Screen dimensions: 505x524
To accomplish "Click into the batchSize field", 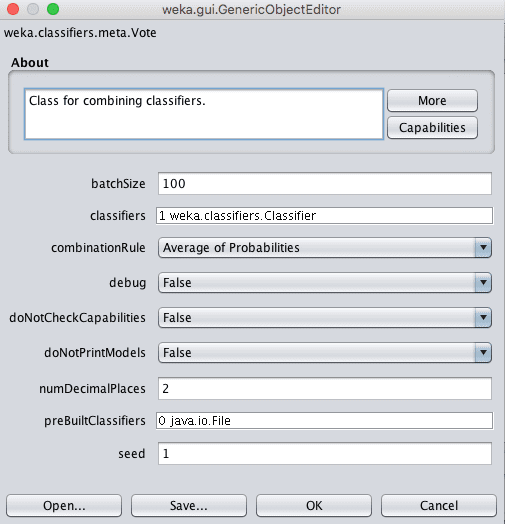I will click(325, 183).
